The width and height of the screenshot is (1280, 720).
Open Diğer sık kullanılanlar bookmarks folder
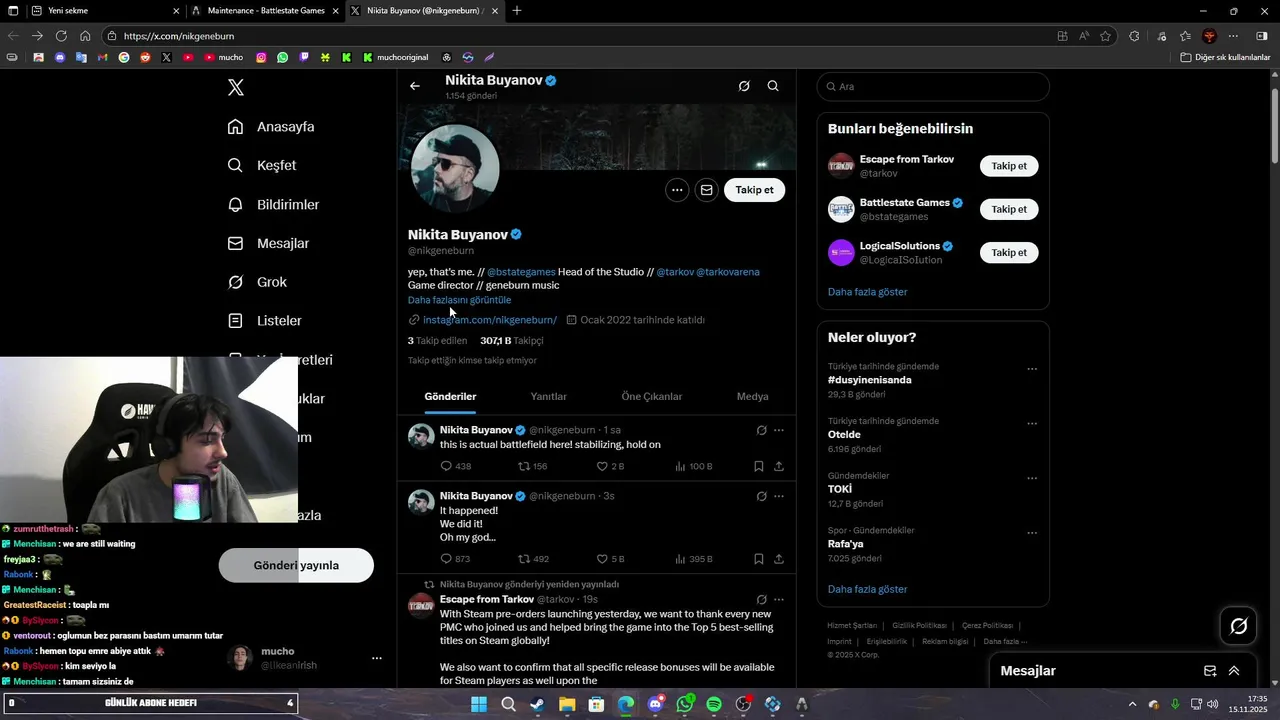click(1225, 58)
